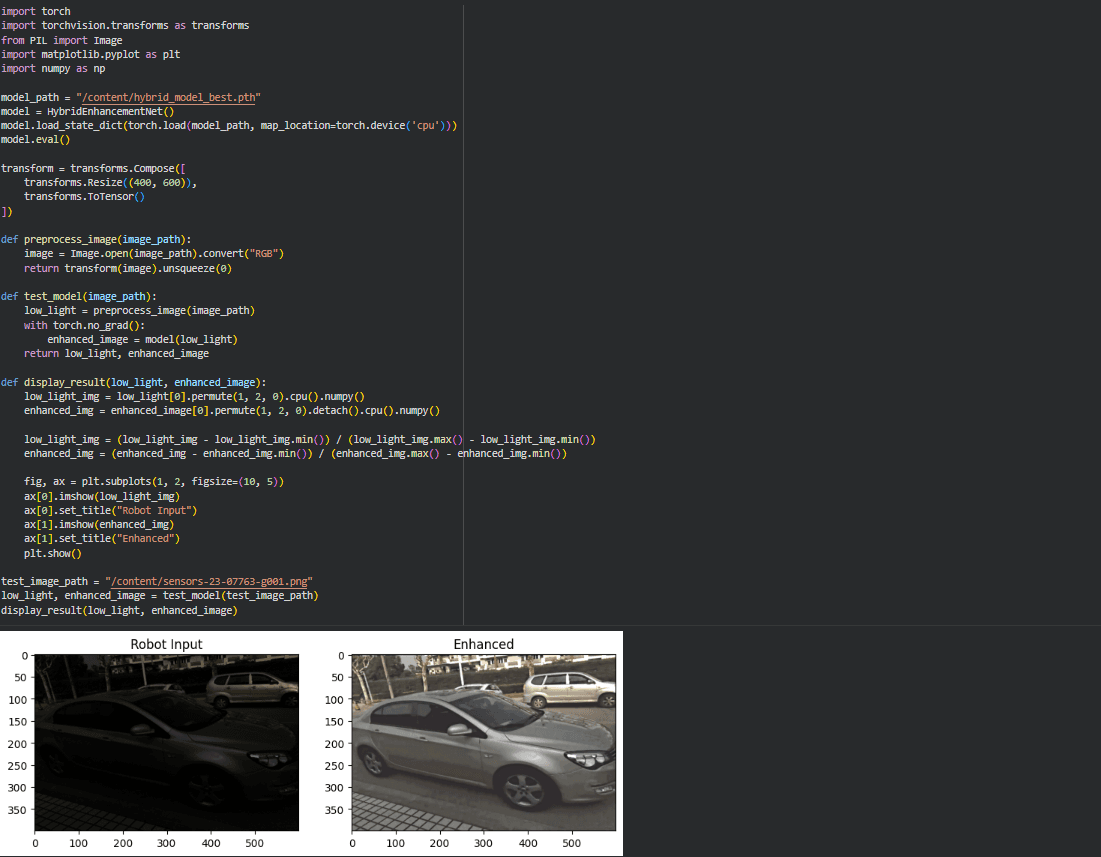Click the 'return low_light, enhanced_image' line
The width and height of the screenshot is (1101, 857).
(117, 353)
